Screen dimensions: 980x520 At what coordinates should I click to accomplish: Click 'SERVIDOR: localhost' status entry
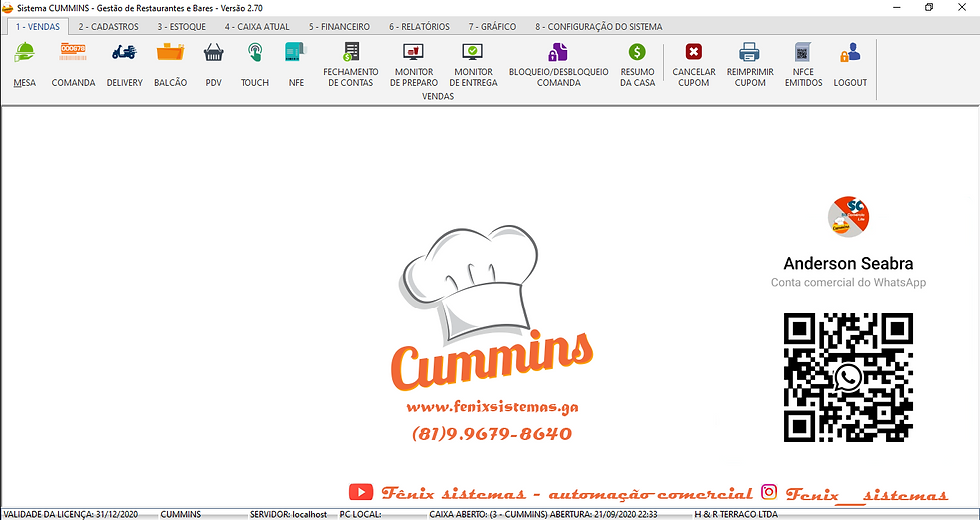point(288,514)
